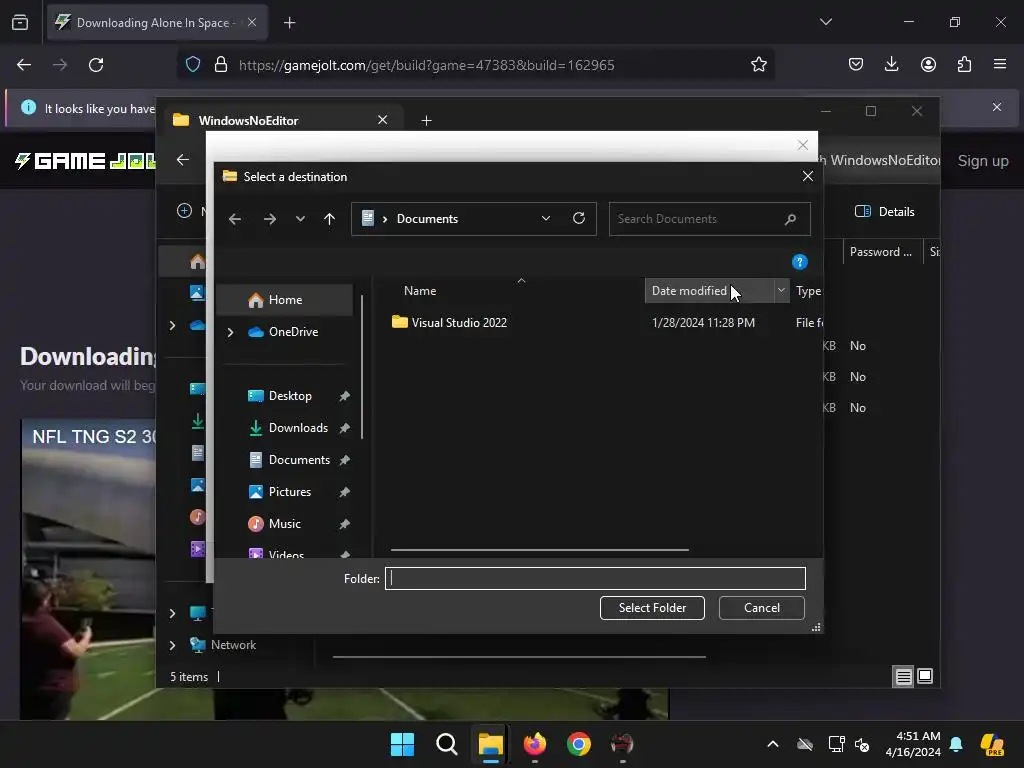Sort files by Type column
Image resolution: width=1024 pixels, height=768 pixels.
point(808,291)
